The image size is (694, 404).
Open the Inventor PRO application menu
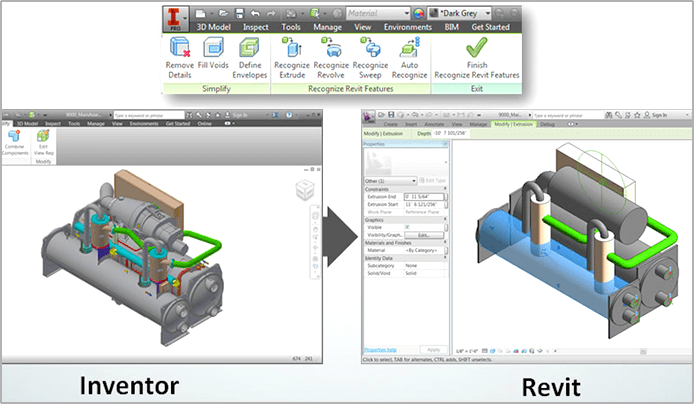point(176,19)
